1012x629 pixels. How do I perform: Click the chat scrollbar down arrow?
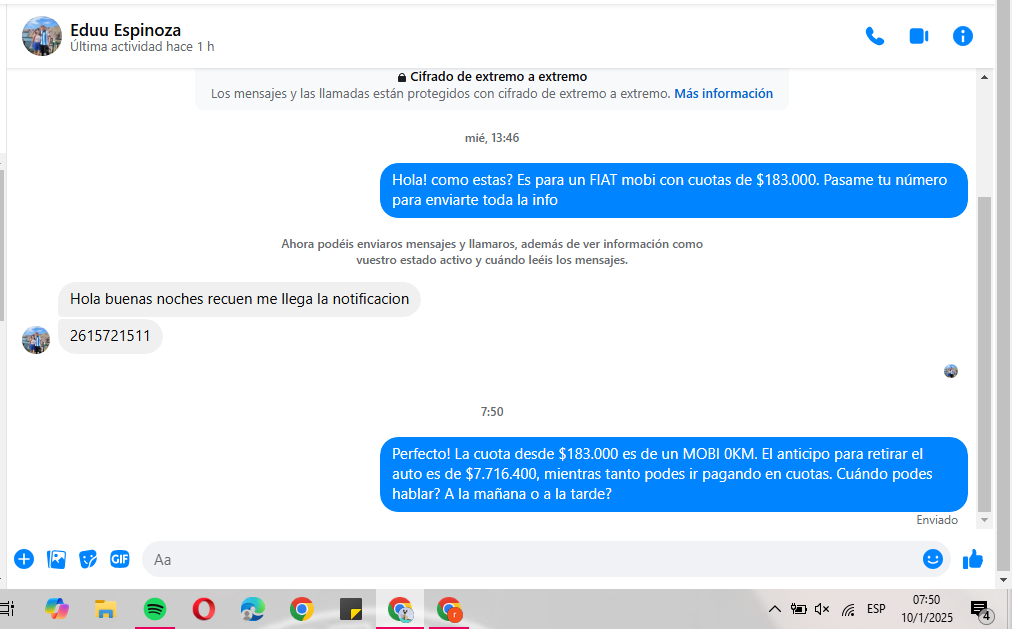coord(984,520)
